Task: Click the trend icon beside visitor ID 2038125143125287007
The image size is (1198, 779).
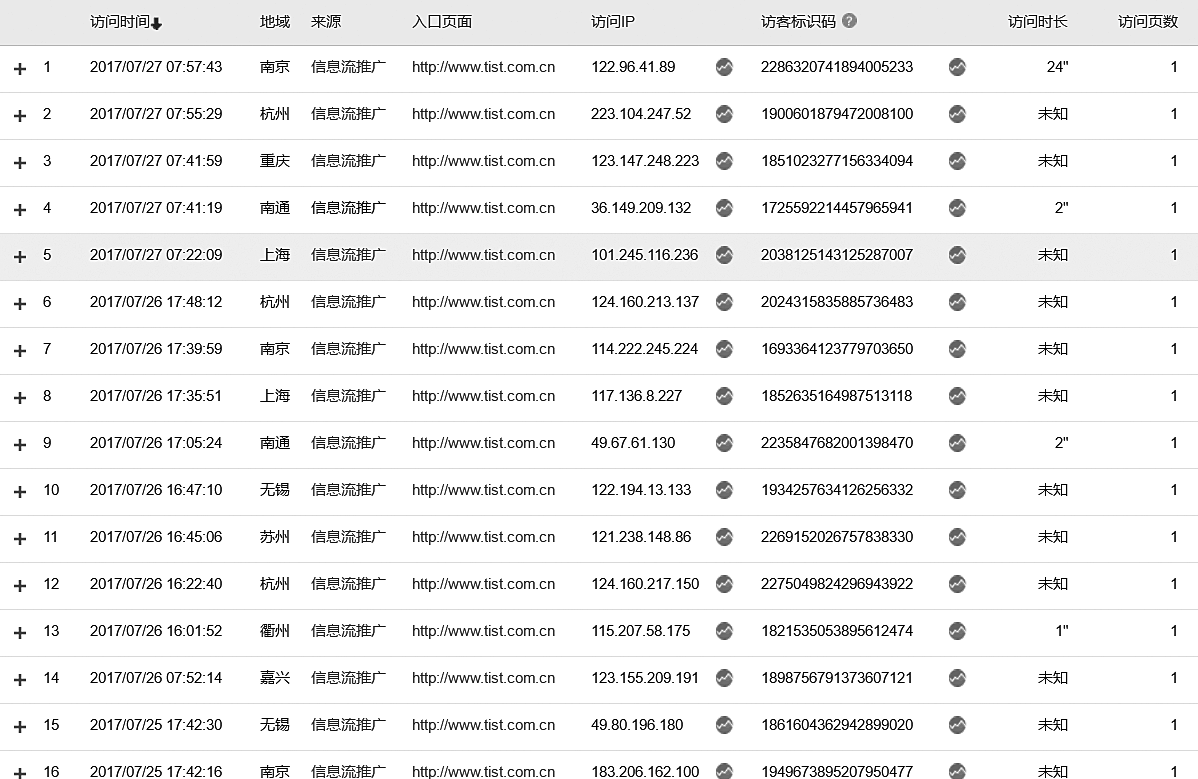Action: coord(957,255)
